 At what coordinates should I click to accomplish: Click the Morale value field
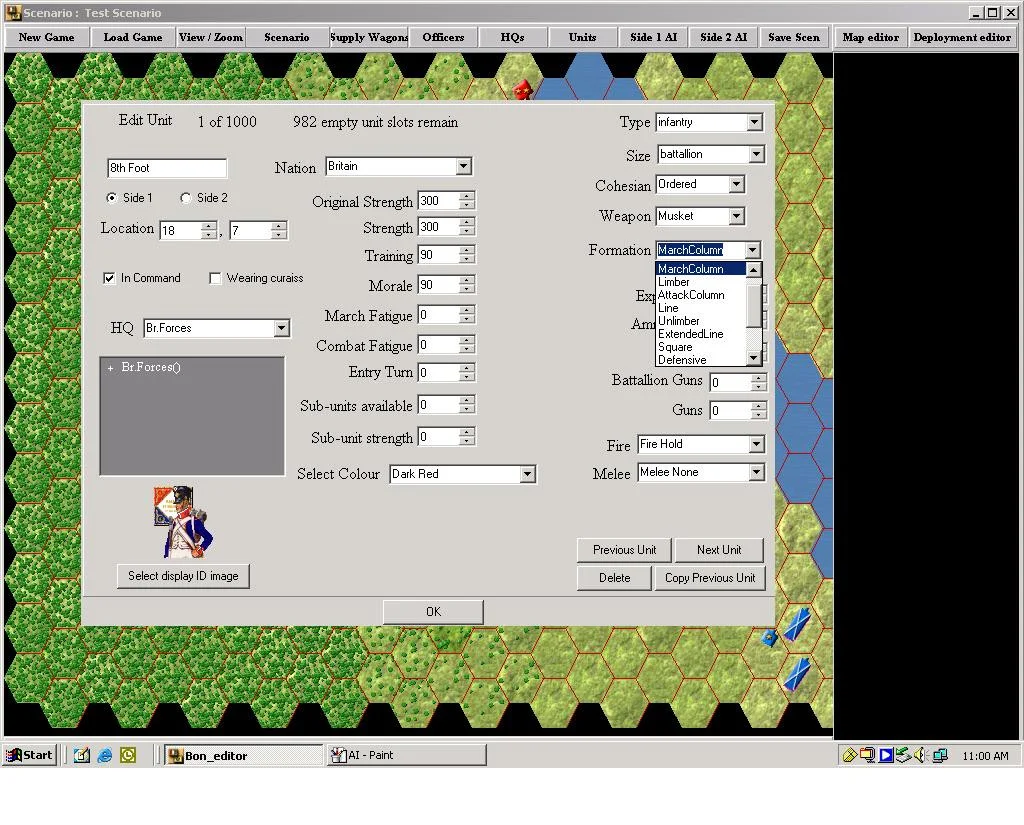tap(438, 285)
